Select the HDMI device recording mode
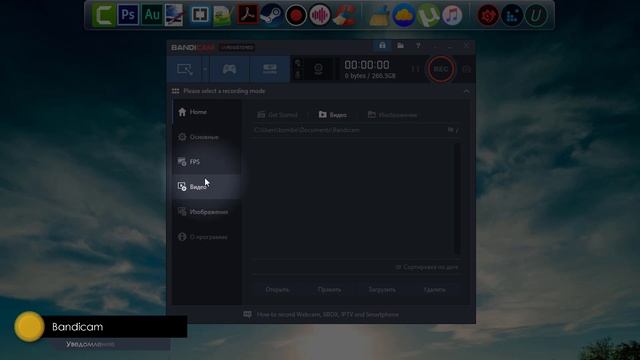The height and width of the screenshot is (360, 640). tap(270, 69)
